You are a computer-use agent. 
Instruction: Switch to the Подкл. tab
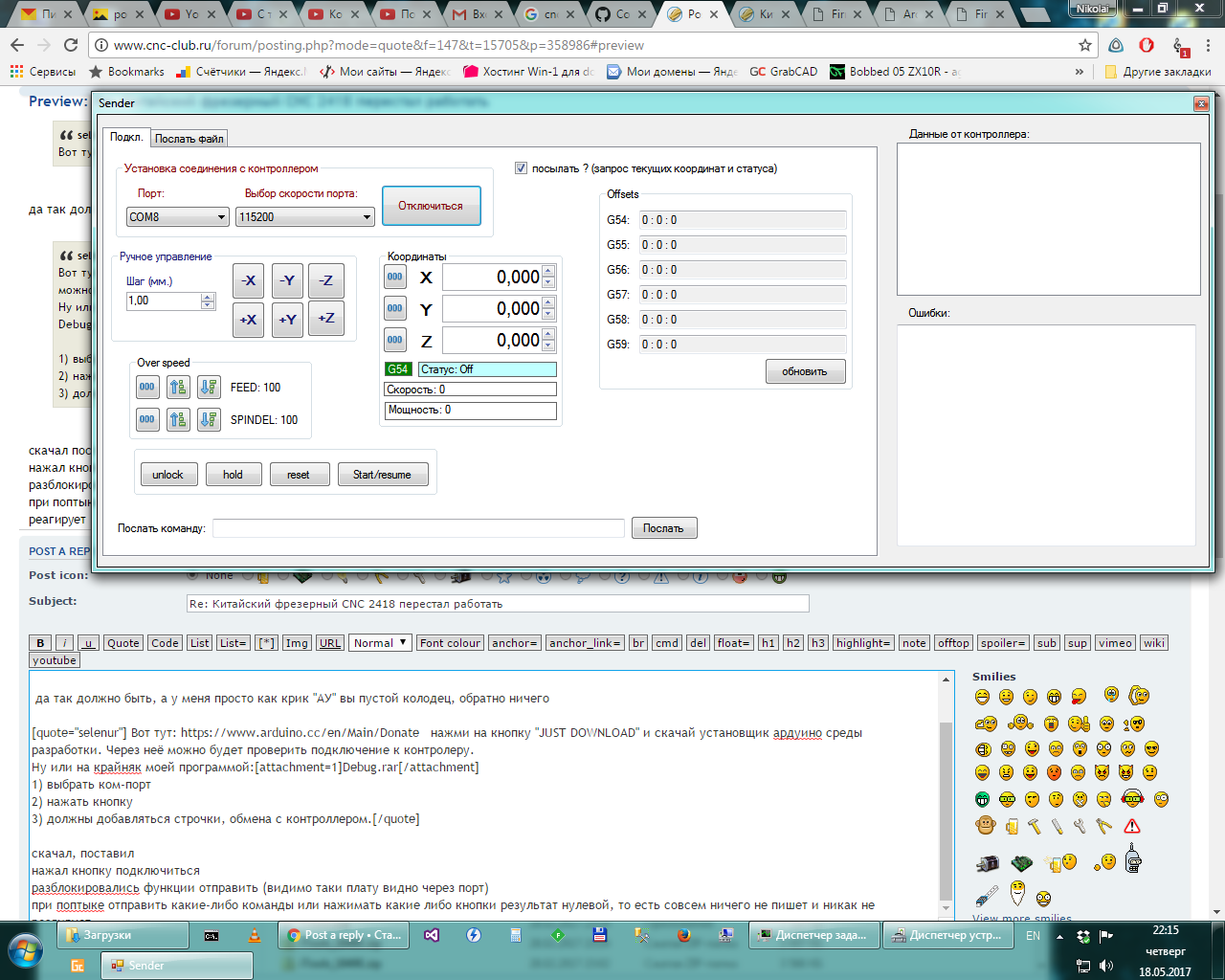click(126, 137)
